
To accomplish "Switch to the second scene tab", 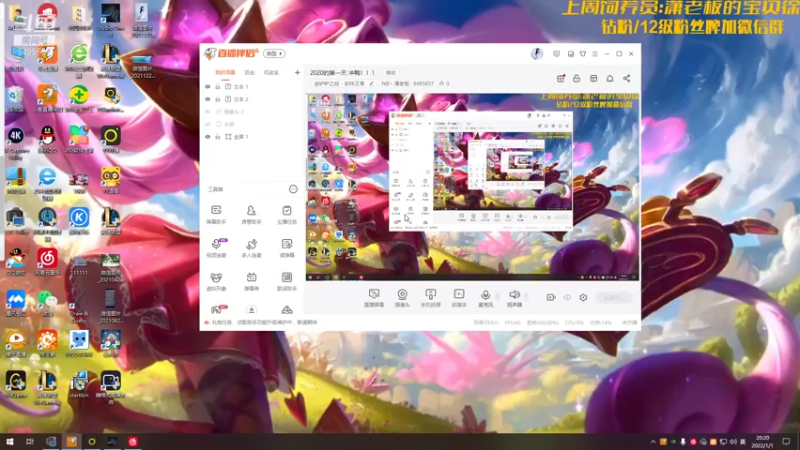I will [x=249, y=72].
